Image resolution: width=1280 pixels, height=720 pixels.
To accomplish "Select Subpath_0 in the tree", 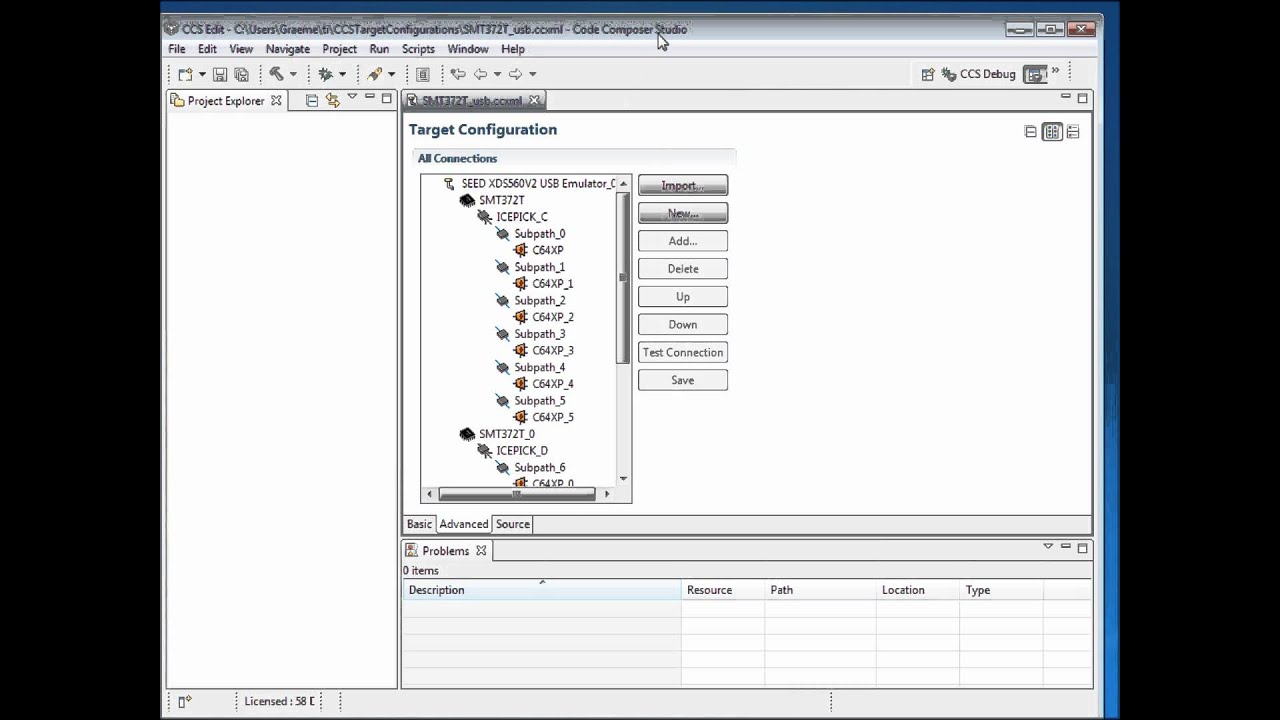I will coord(539,234).
